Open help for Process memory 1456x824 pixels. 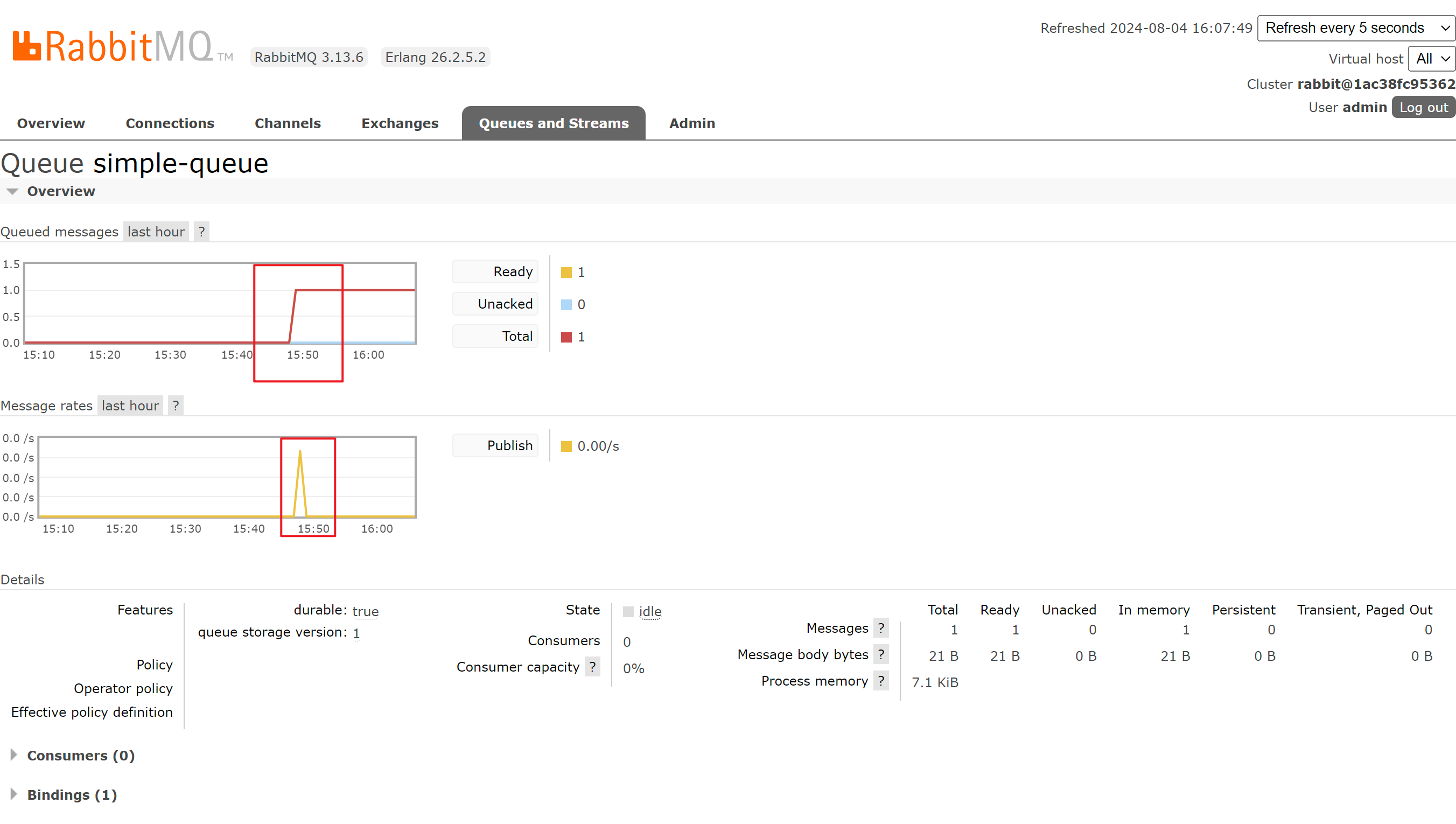click(881, 680)
